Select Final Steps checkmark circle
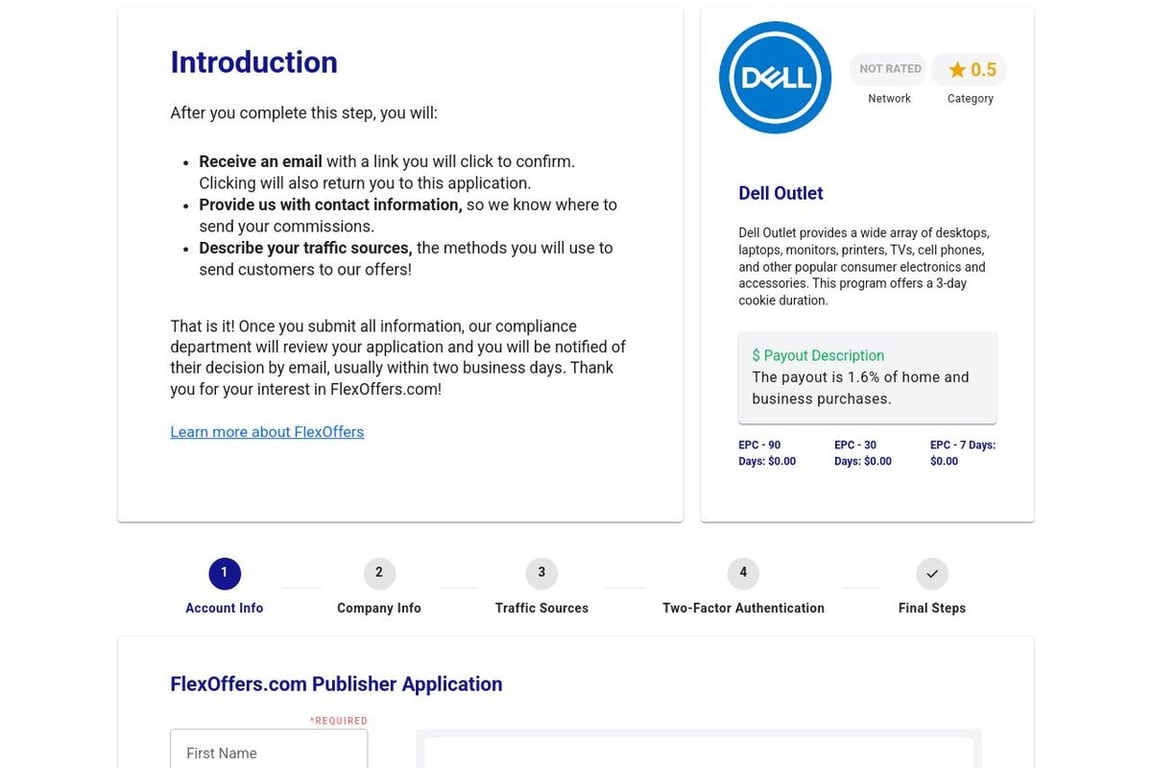This screenshot has height=768, width=1152. tap(932, 573)
